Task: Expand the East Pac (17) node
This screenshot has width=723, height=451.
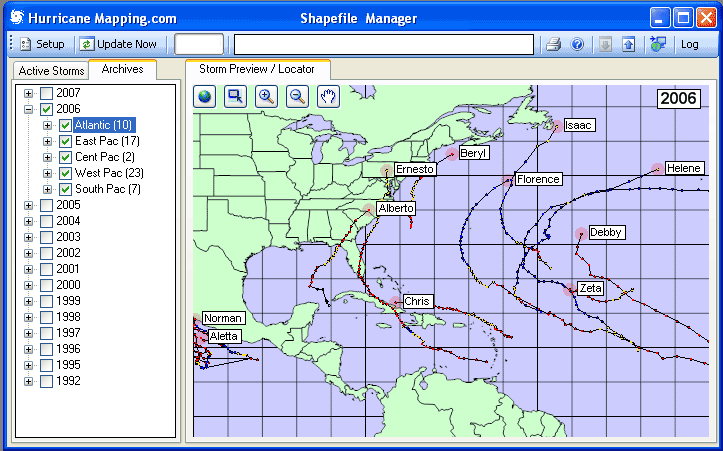Action: click(x=47, y=141)
